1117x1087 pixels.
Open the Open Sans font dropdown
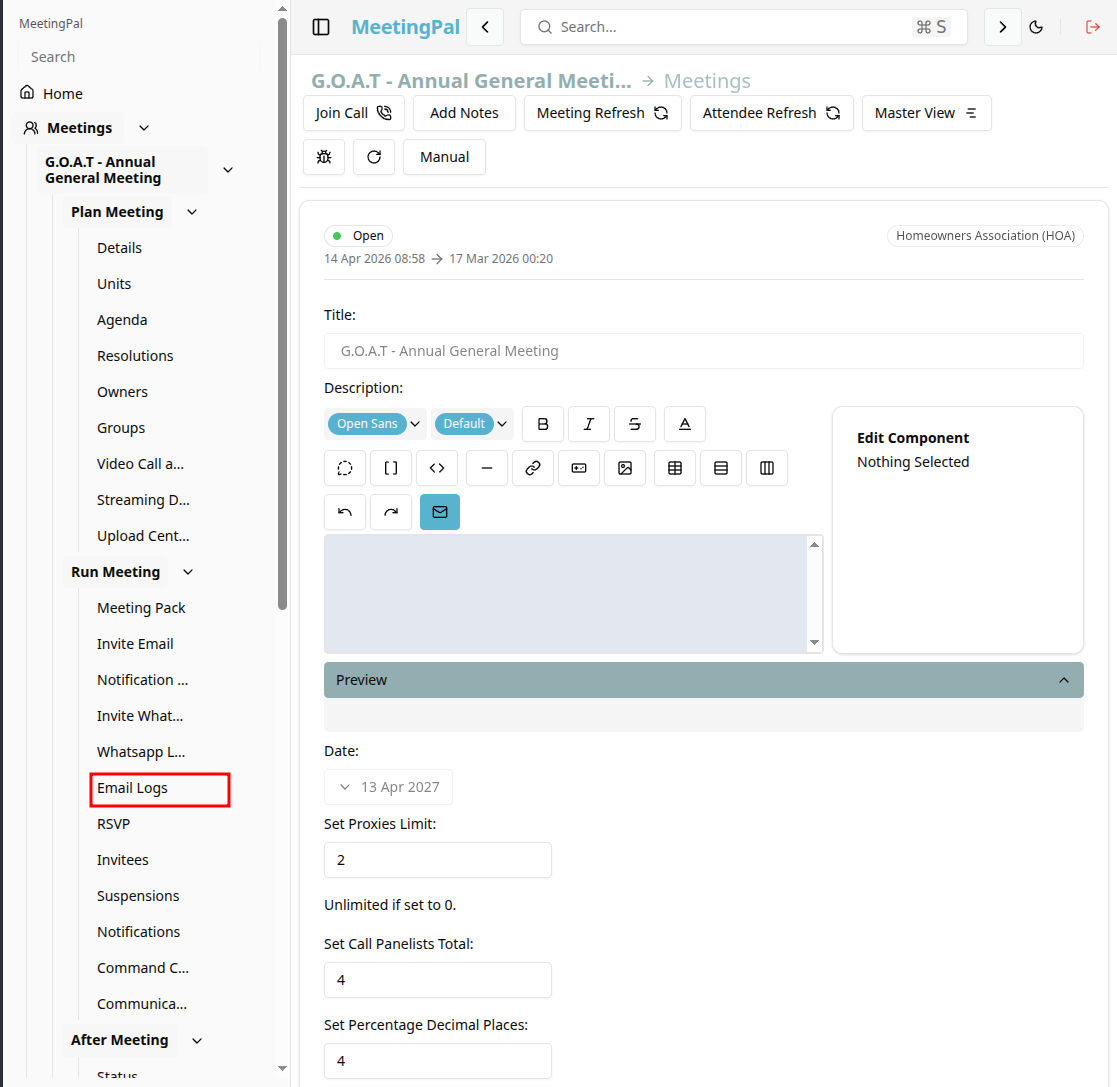(374, 424)
